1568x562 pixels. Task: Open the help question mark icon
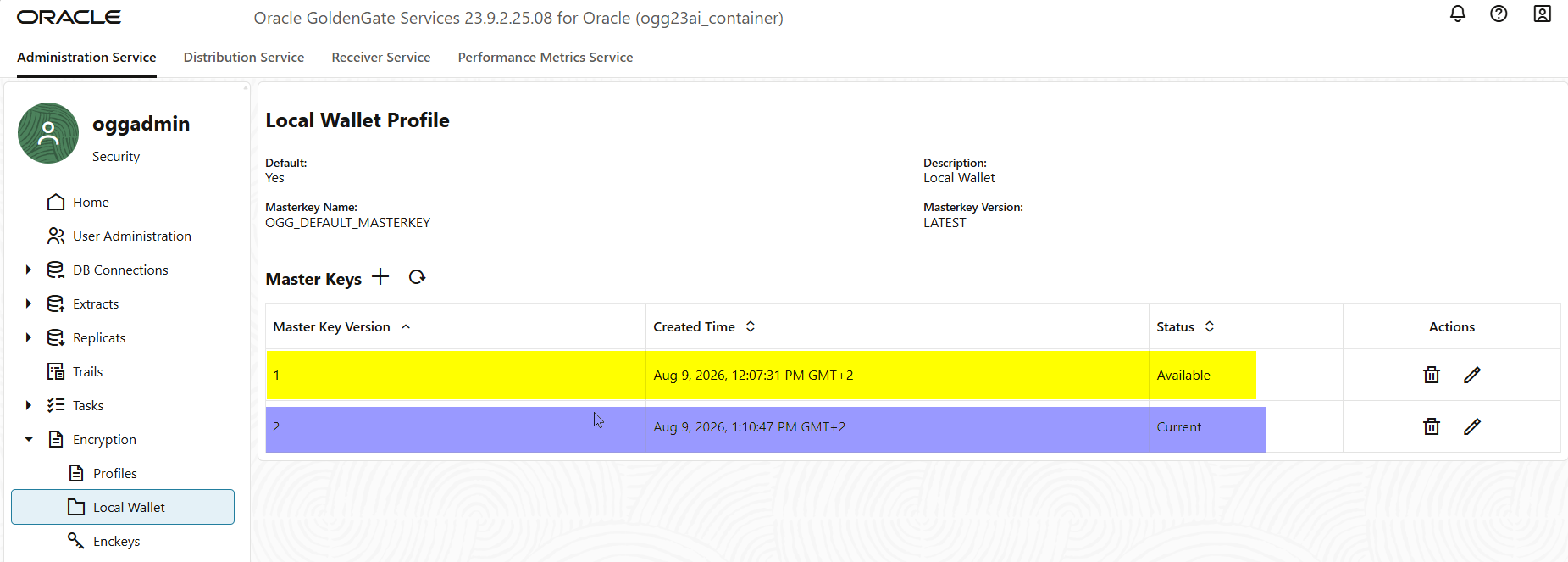pos(1499,14)
